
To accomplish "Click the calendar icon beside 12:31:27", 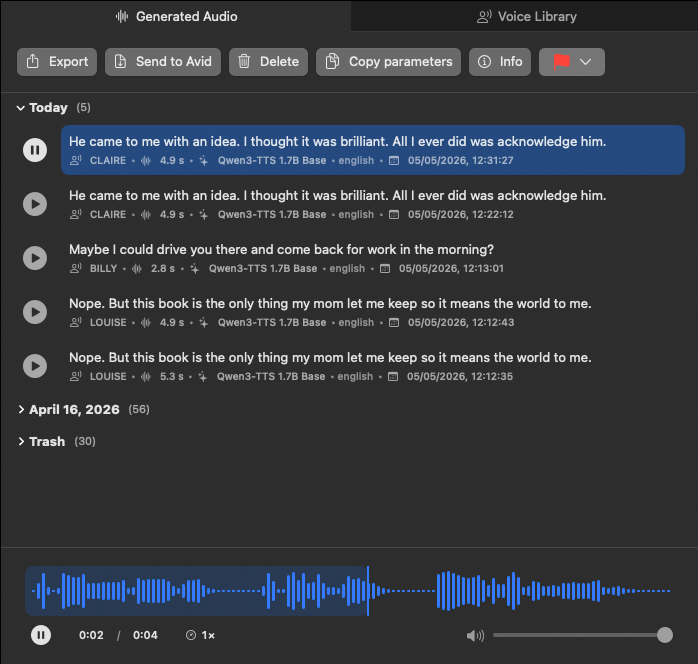I will tap(394, 160).
